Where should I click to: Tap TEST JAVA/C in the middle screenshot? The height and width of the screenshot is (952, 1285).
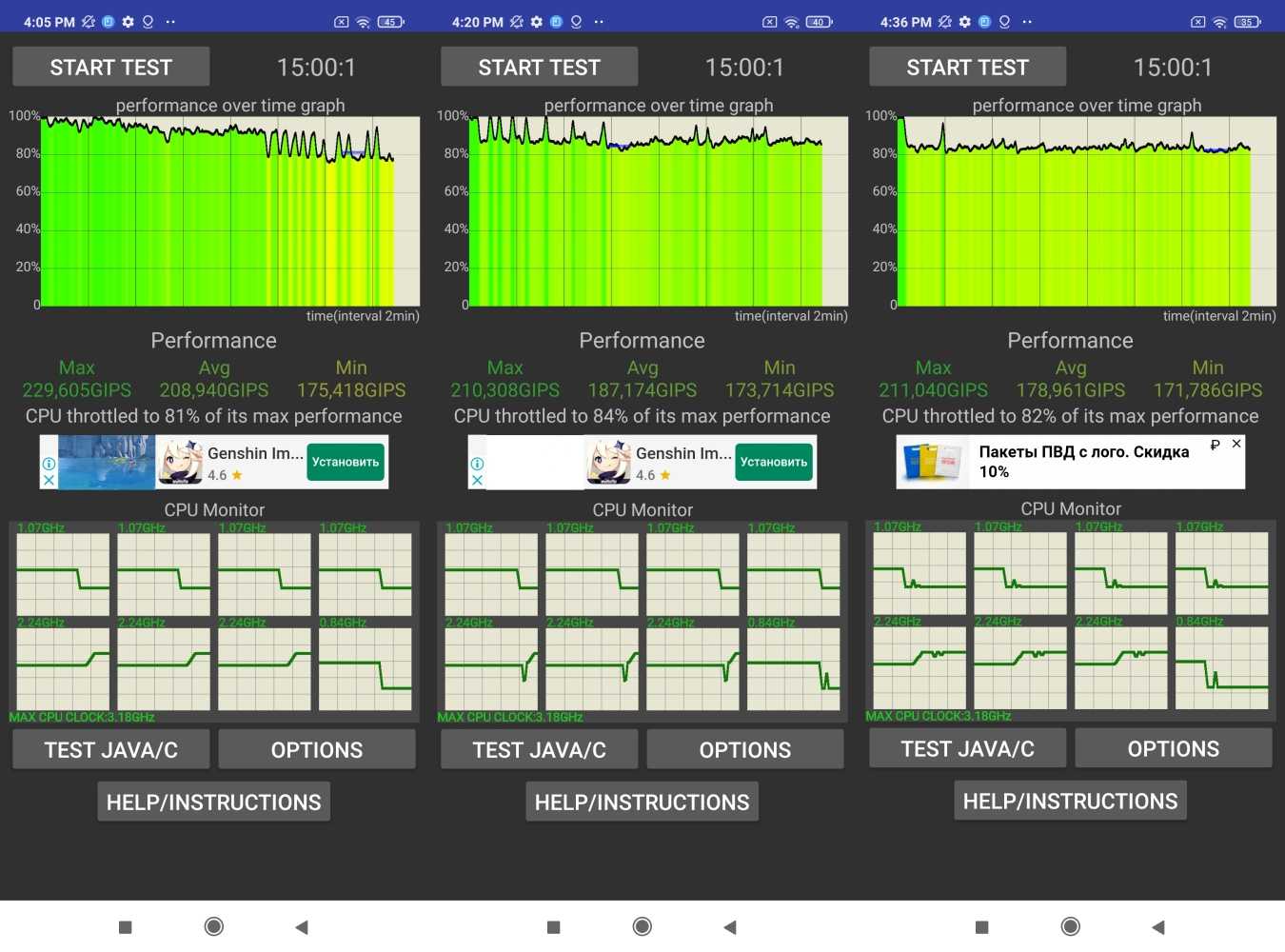tap(539, 750)
